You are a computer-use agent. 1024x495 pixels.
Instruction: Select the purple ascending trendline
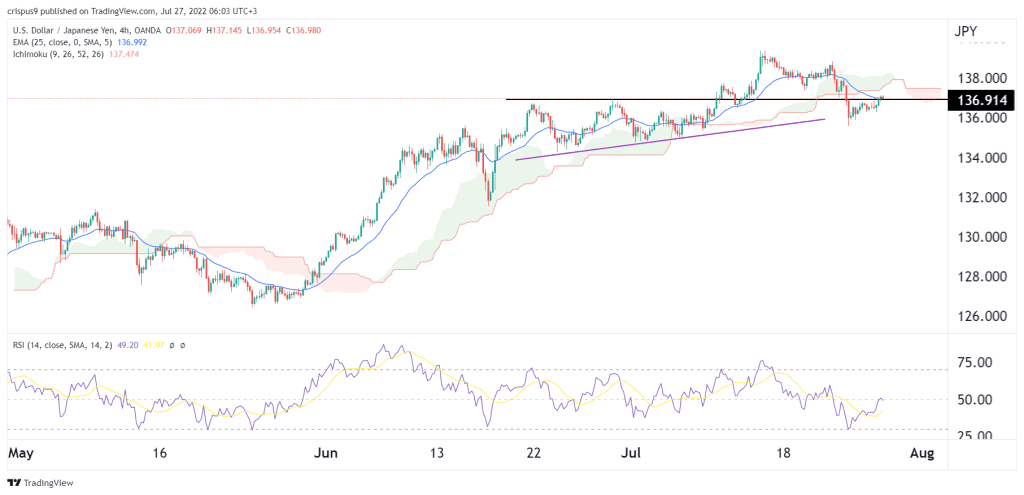(x=671, y=139)
